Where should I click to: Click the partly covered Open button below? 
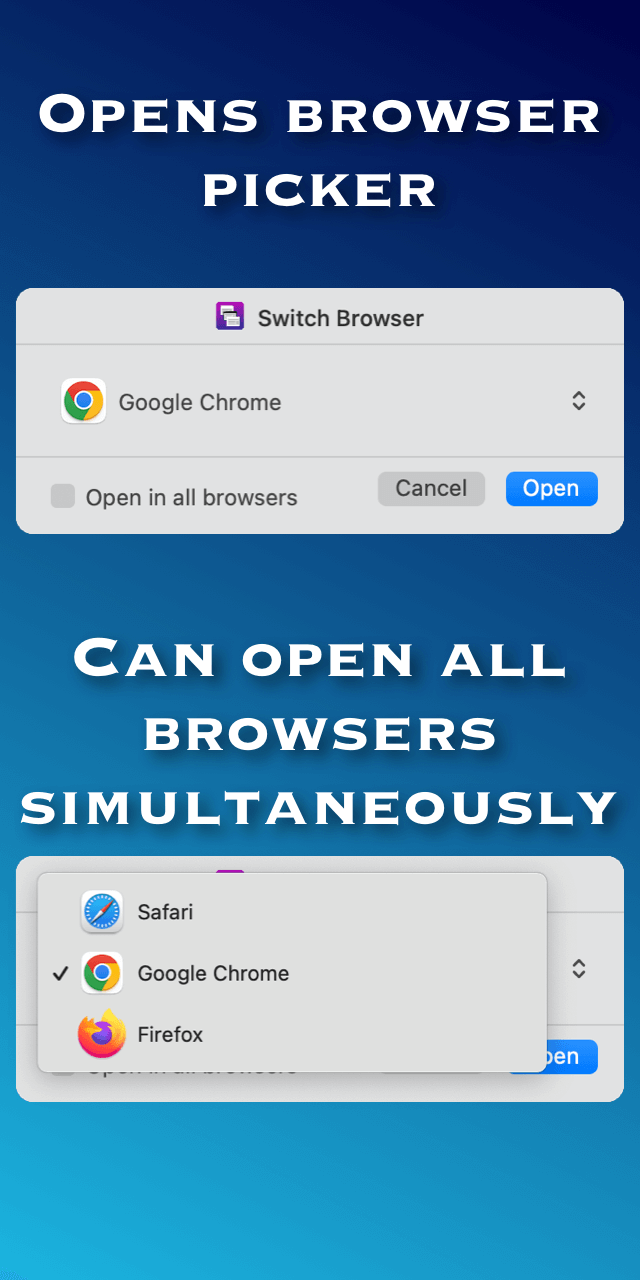pyautogui.click(x=572, y=1057)
